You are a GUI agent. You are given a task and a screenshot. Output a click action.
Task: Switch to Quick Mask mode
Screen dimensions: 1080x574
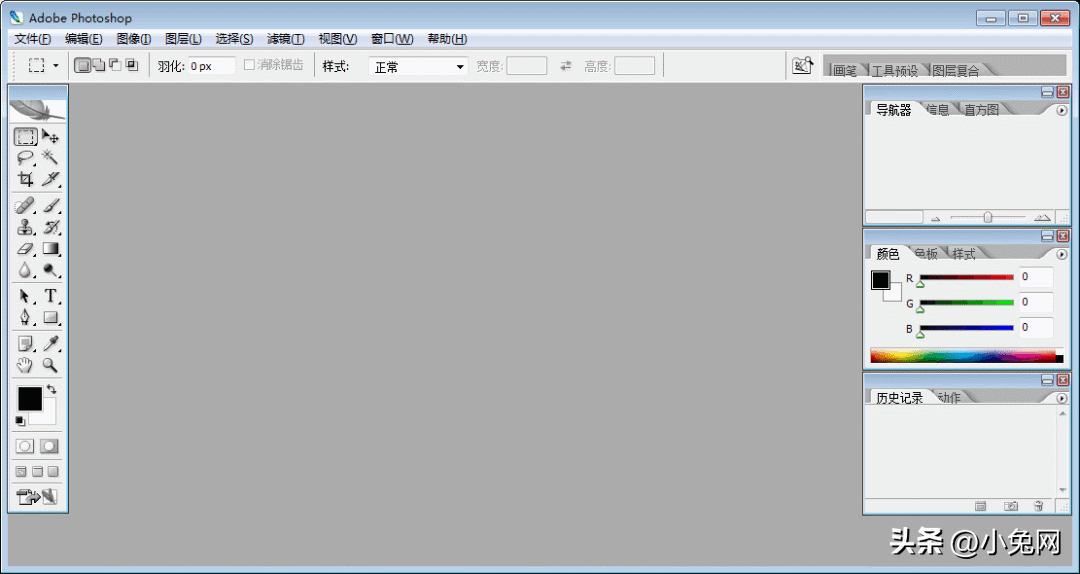pyautogui.click(x=49, y=446)
